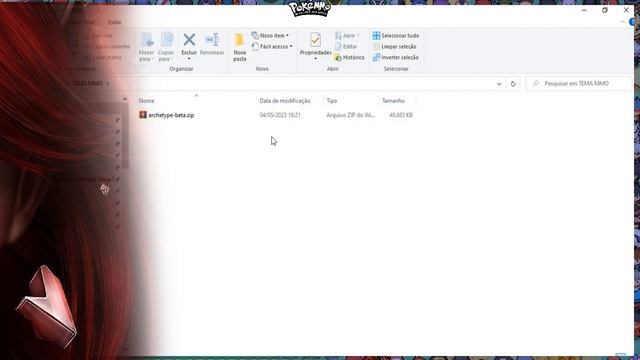Click the Editar ribbon button

coord(346,47)
